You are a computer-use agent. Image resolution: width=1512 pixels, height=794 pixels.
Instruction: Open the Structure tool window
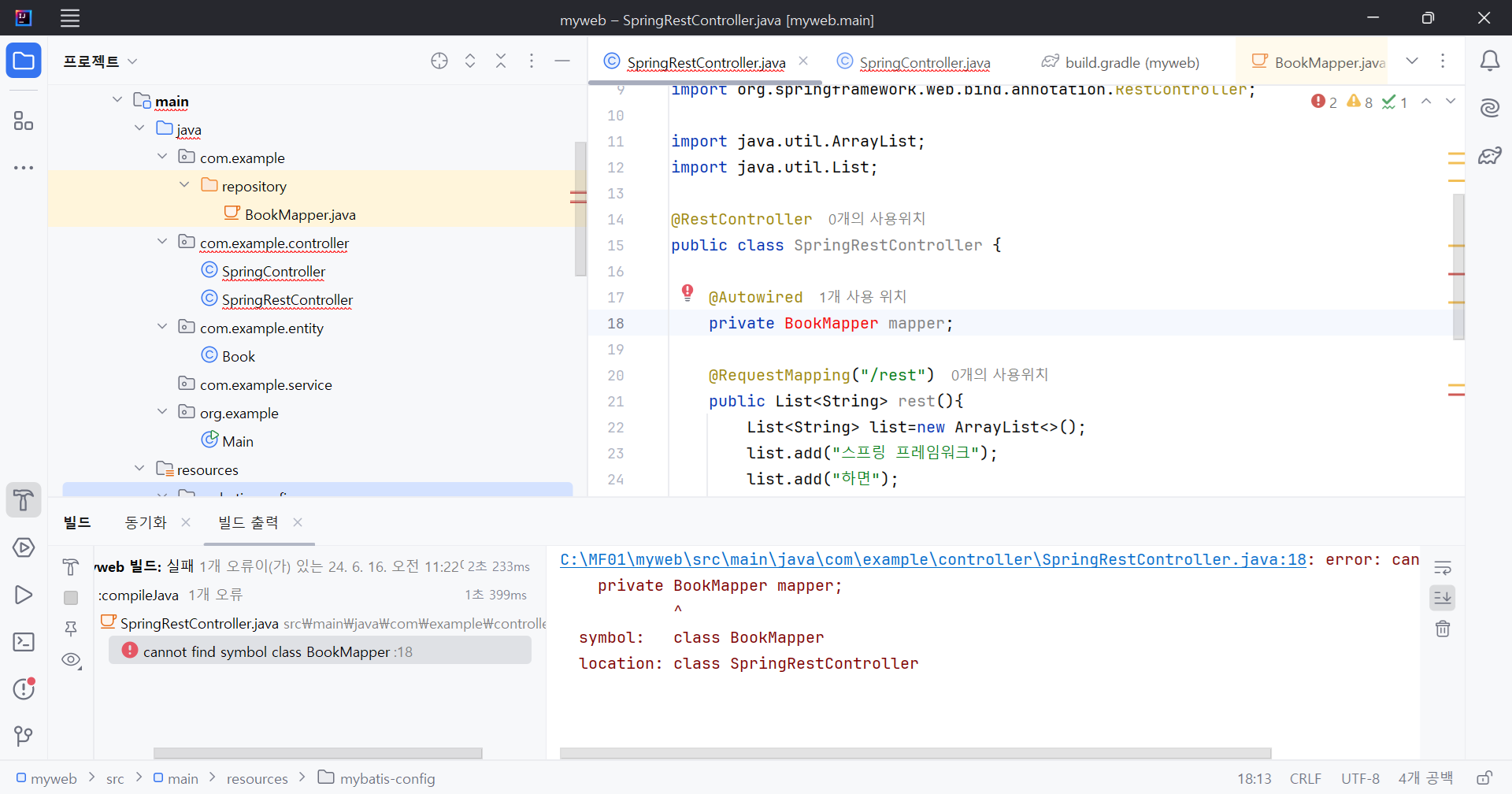(24, 121)
